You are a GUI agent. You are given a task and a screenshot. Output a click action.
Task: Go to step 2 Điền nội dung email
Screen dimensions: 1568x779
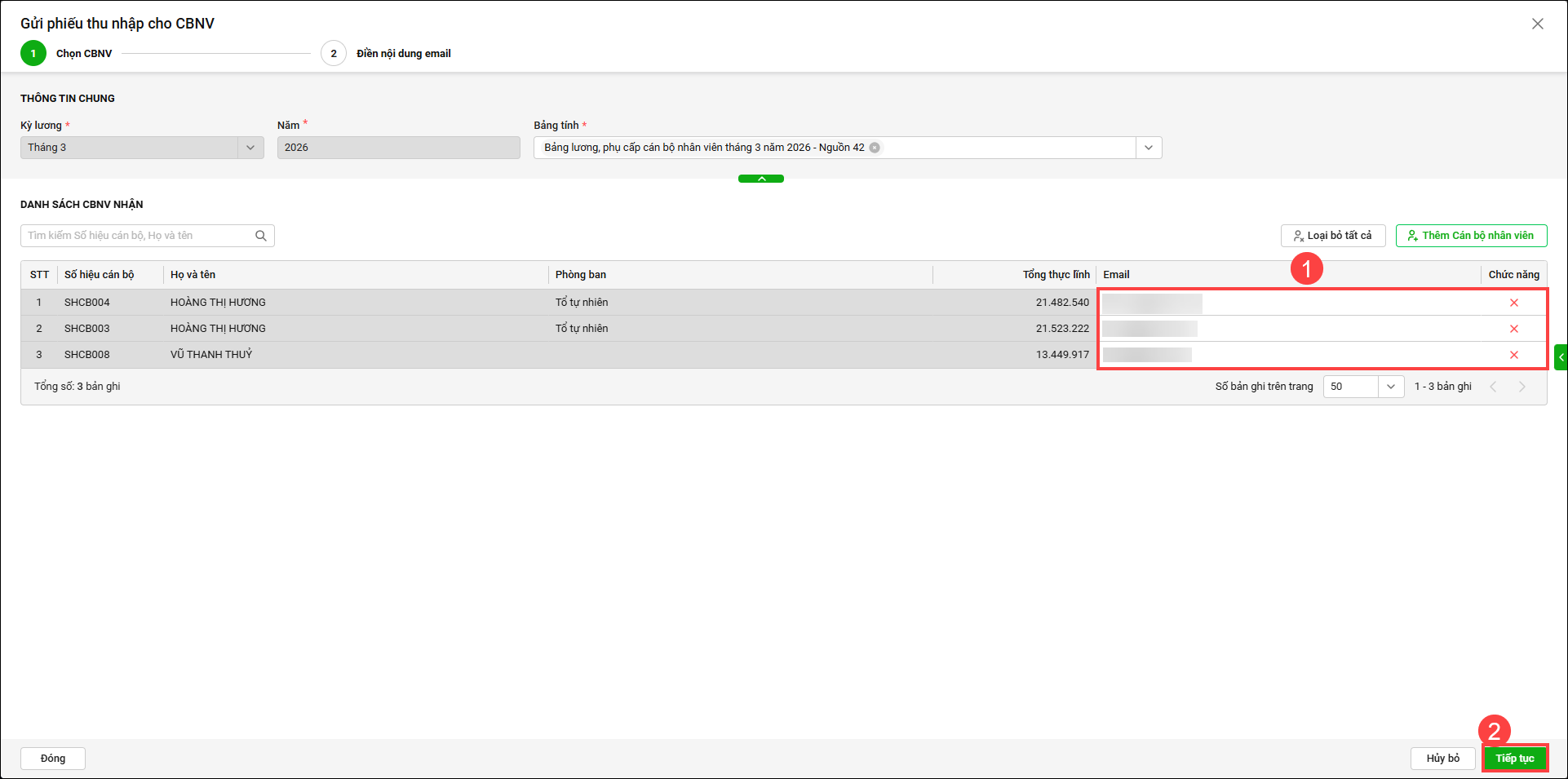click(334, 54)
